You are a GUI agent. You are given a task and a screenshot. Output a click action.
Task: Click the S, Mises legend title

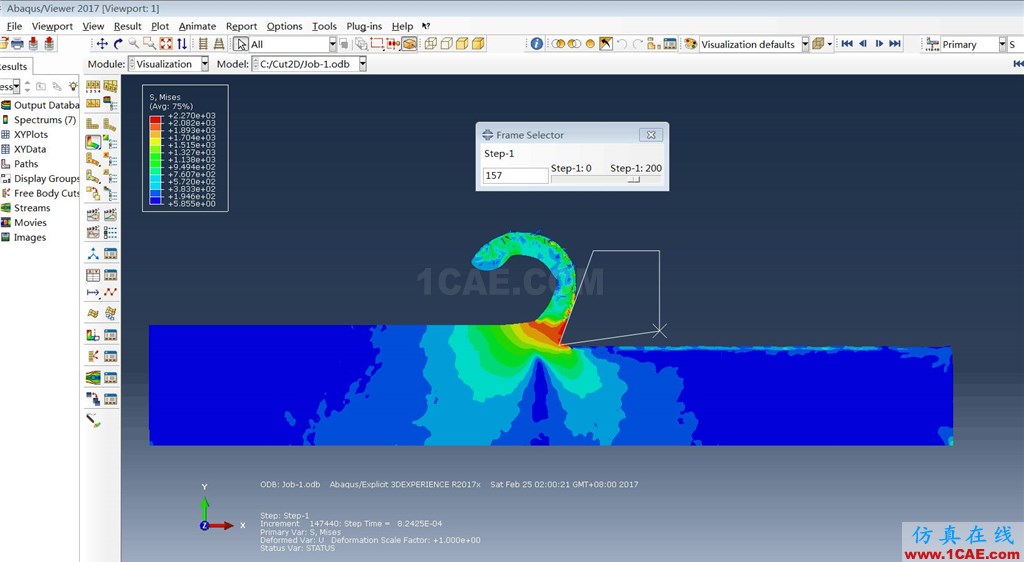click(165, 97)
